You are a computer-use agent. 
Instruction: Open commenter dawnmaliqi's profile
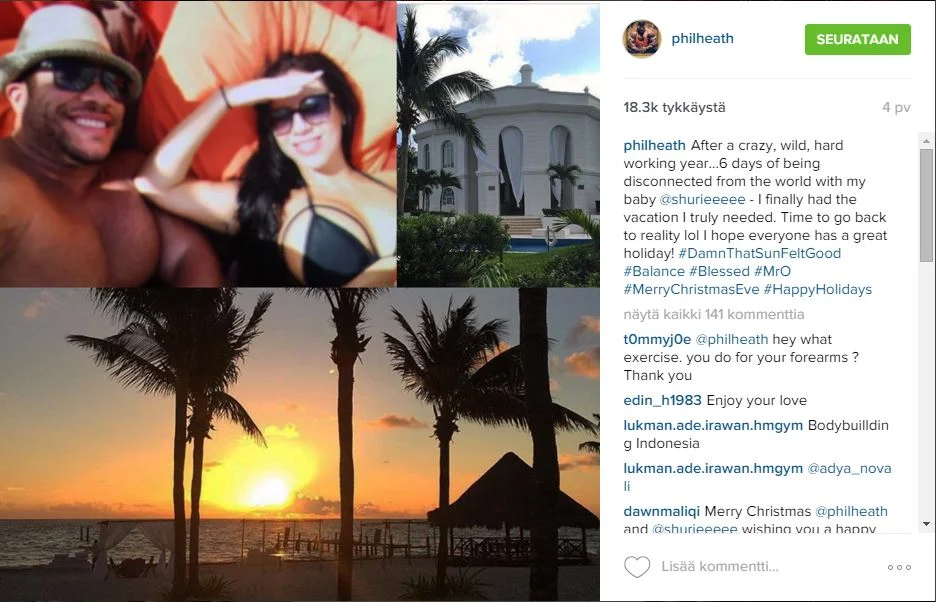click(661, 512)
